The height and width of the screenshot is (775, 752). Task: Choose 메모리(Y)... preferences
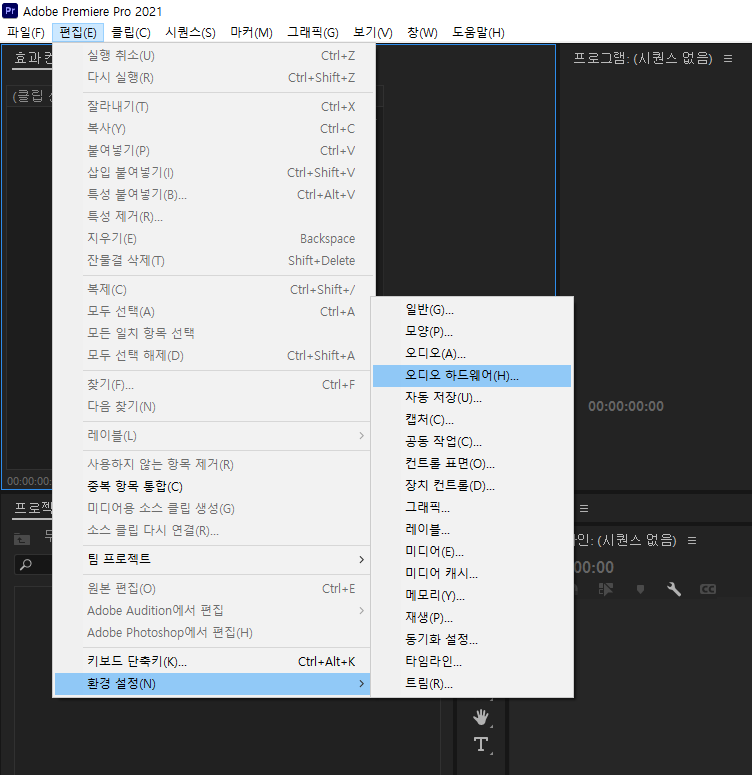(472, 596)
